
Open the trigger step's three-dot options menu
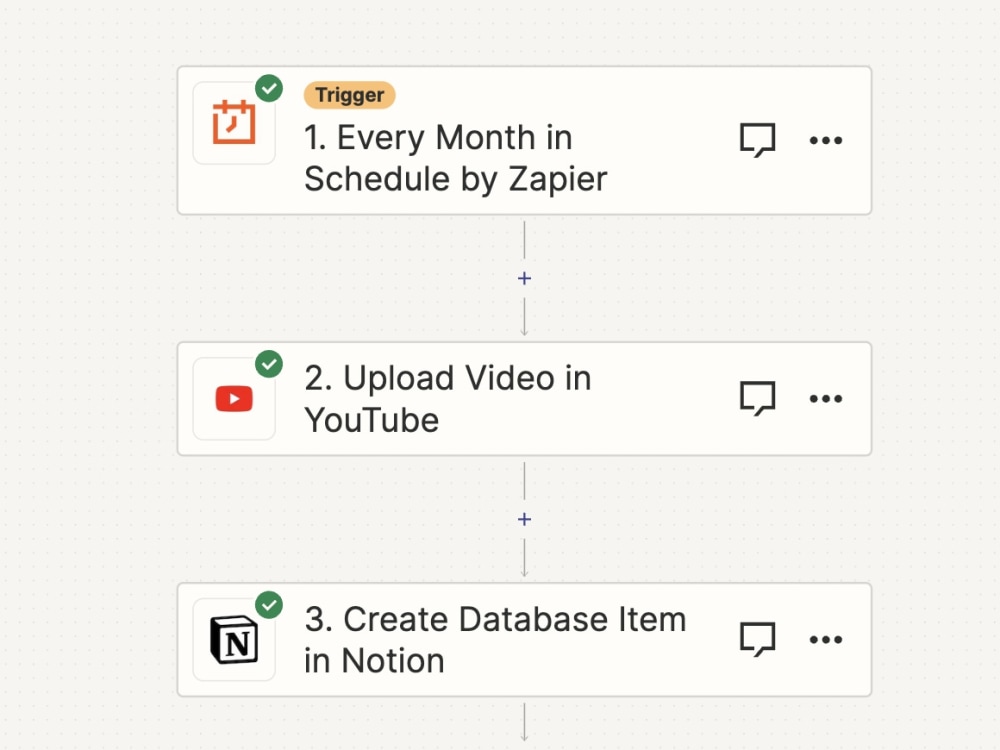(x=826, y=140)
